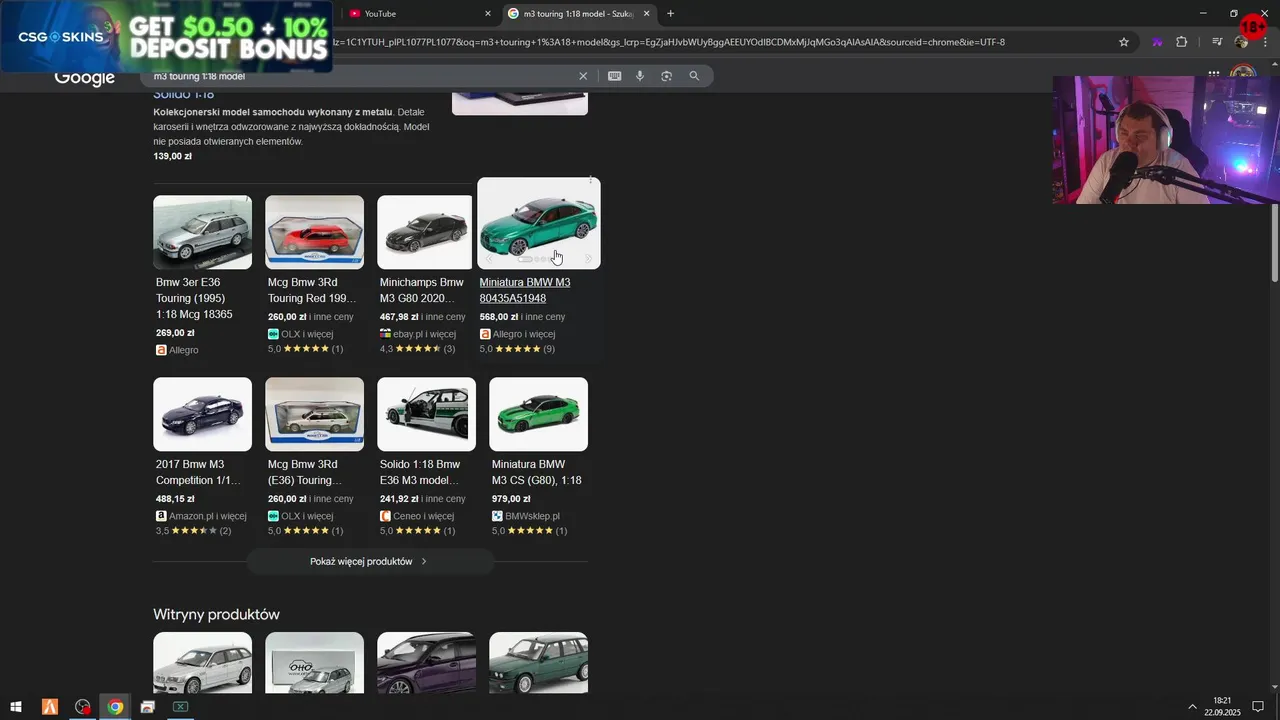
Task: Show hidden system tray icons
Action: click(x=1192, y=707)
